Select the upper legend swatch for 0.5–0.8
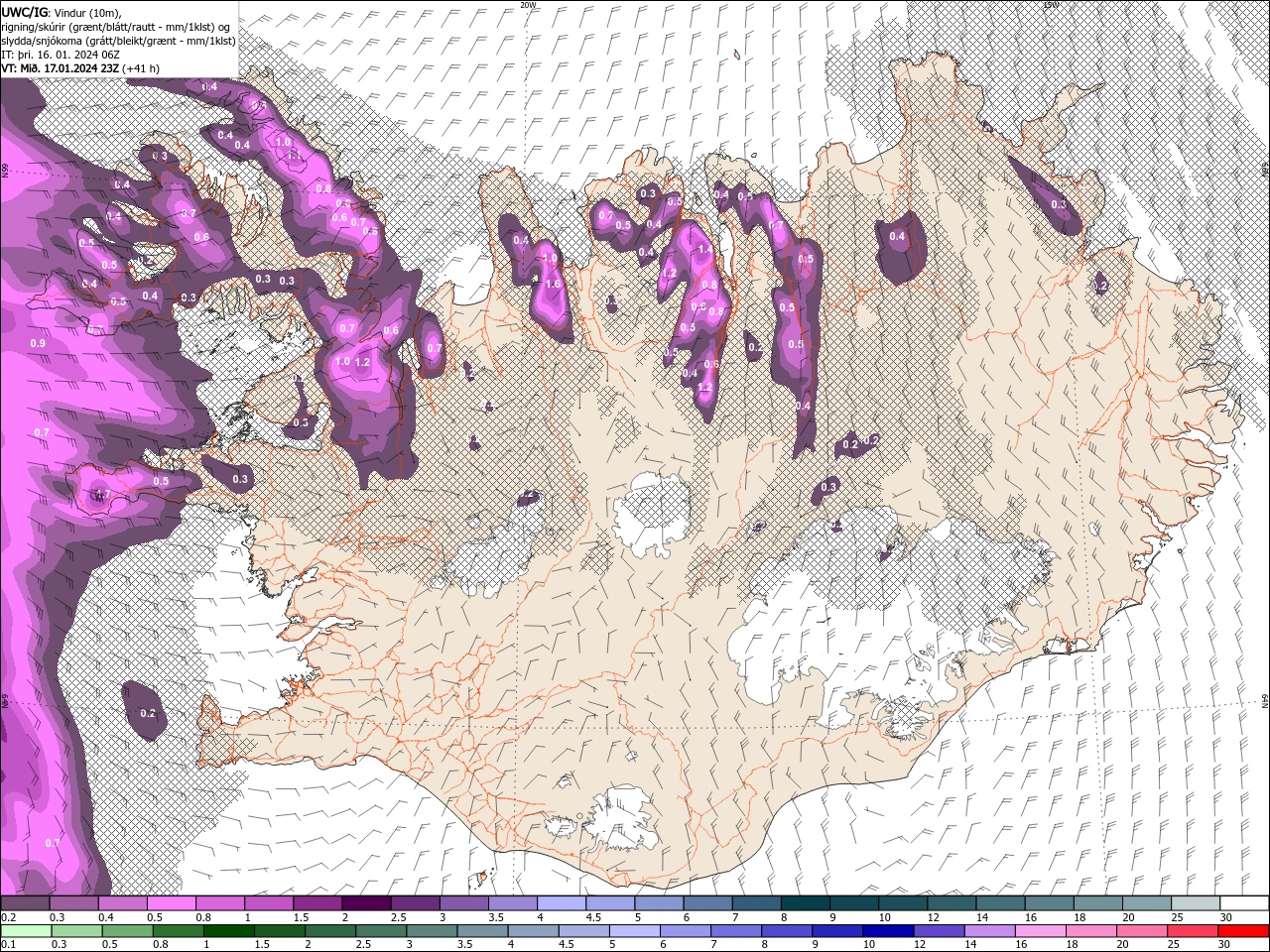 coord(171,903)
